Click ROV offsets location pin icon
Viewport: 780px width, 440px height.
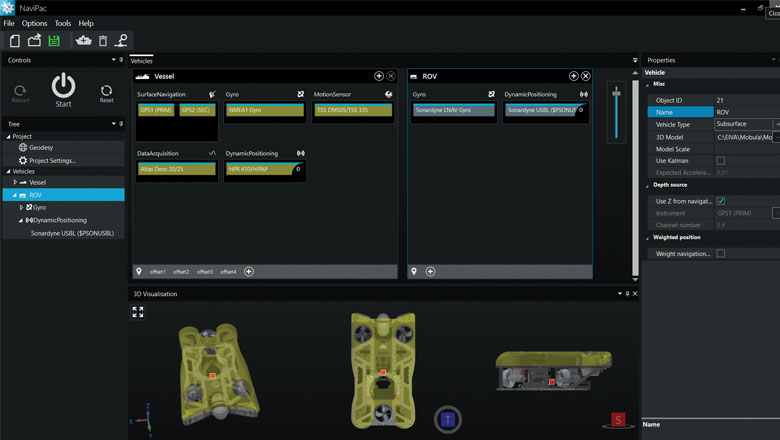click(414, 271)
